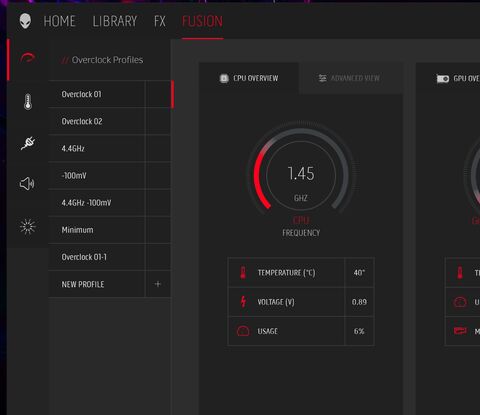Select the FUSION tab
The width and height of the screenshot is (480, 415).
click(x=202, y=21)
